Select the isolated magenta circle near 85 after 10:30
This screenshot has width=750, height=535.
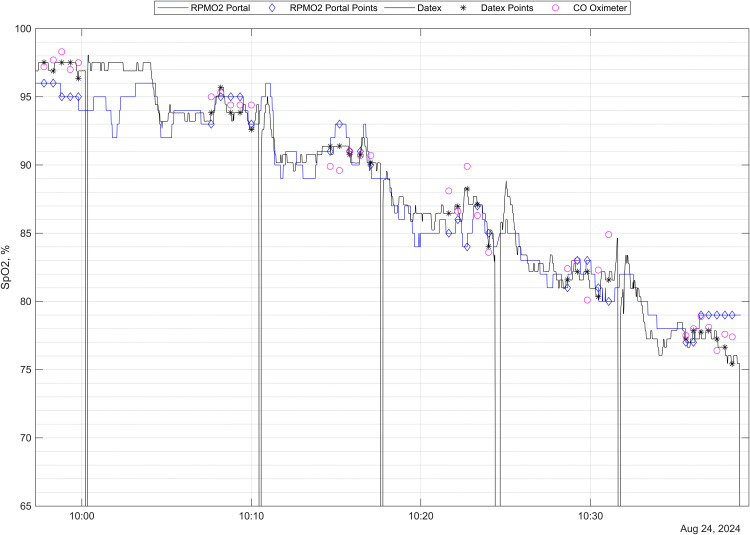point(609,235)
